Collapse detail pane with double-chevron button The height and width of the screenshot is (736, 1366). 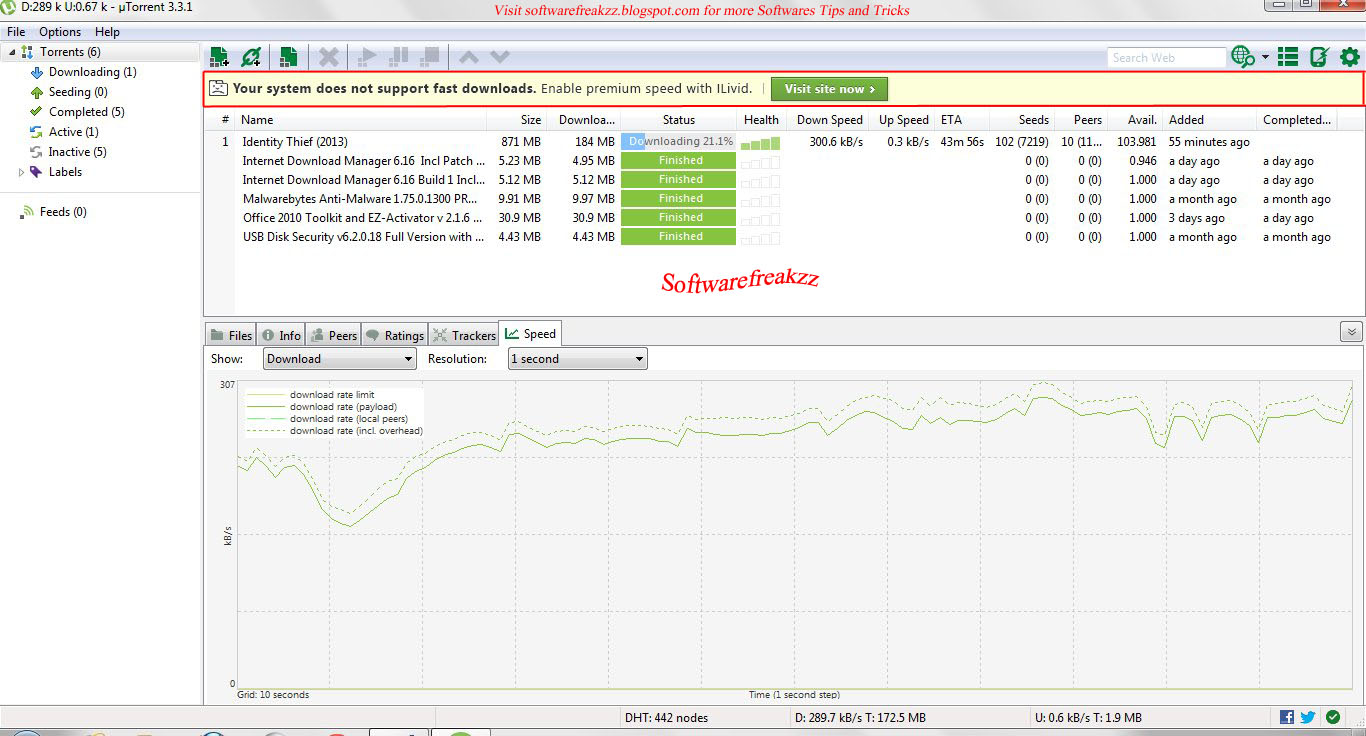click(x=1351, y=332)
